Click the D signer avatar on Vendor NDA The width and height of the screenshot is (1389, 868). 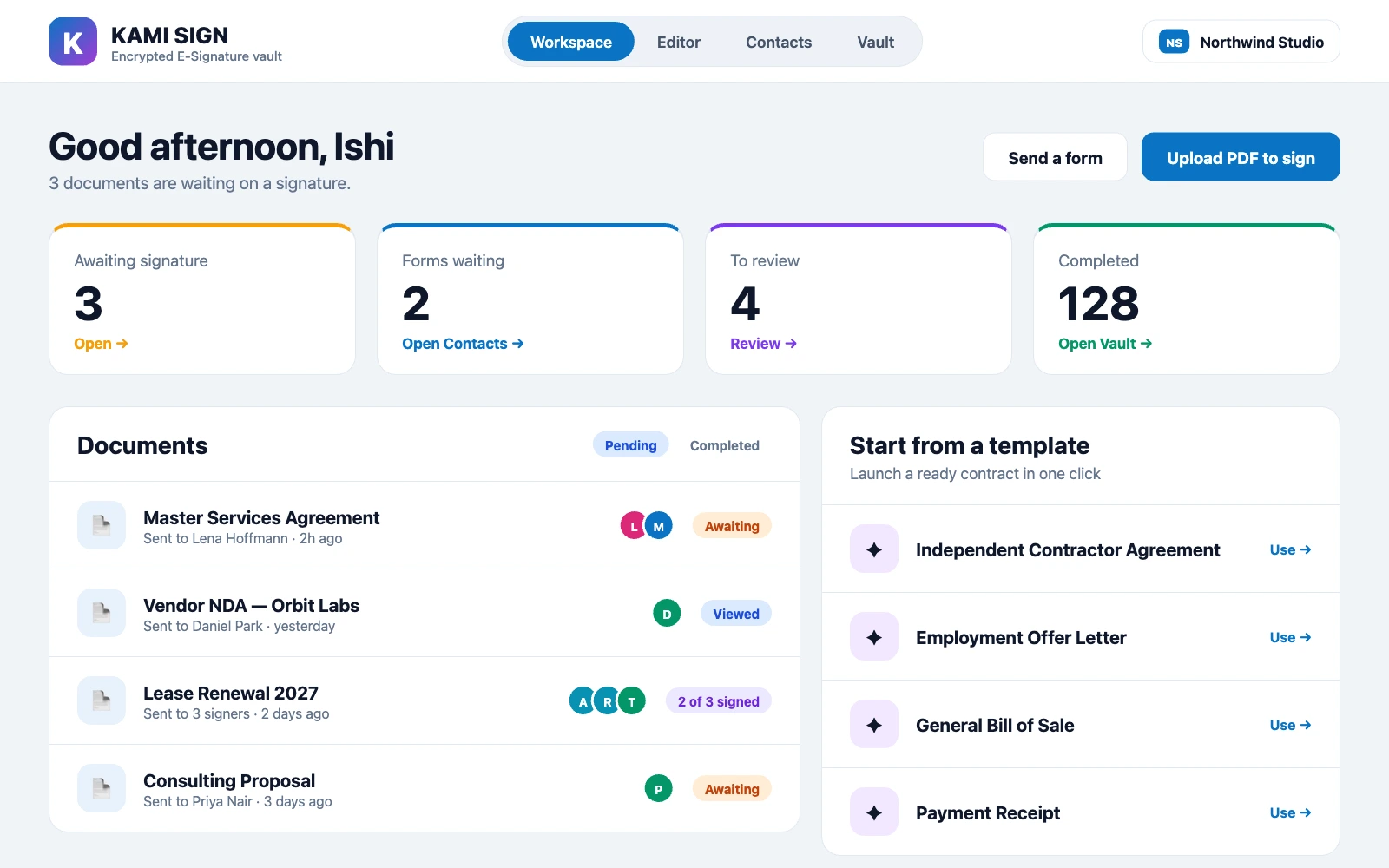(x=667, y=613)
